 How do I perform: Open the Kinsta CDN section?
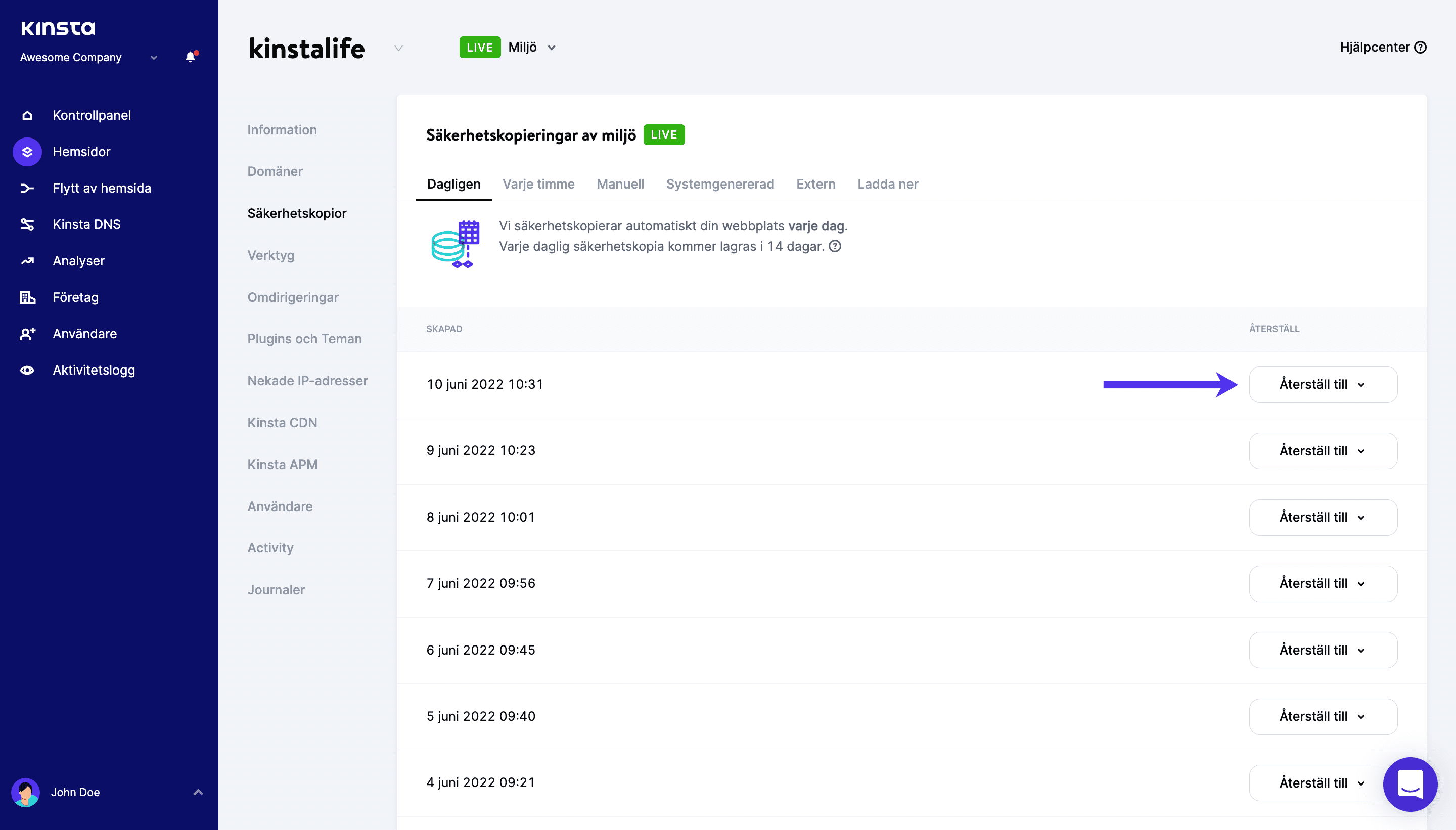pyautogui.click(x=282, y=423)
